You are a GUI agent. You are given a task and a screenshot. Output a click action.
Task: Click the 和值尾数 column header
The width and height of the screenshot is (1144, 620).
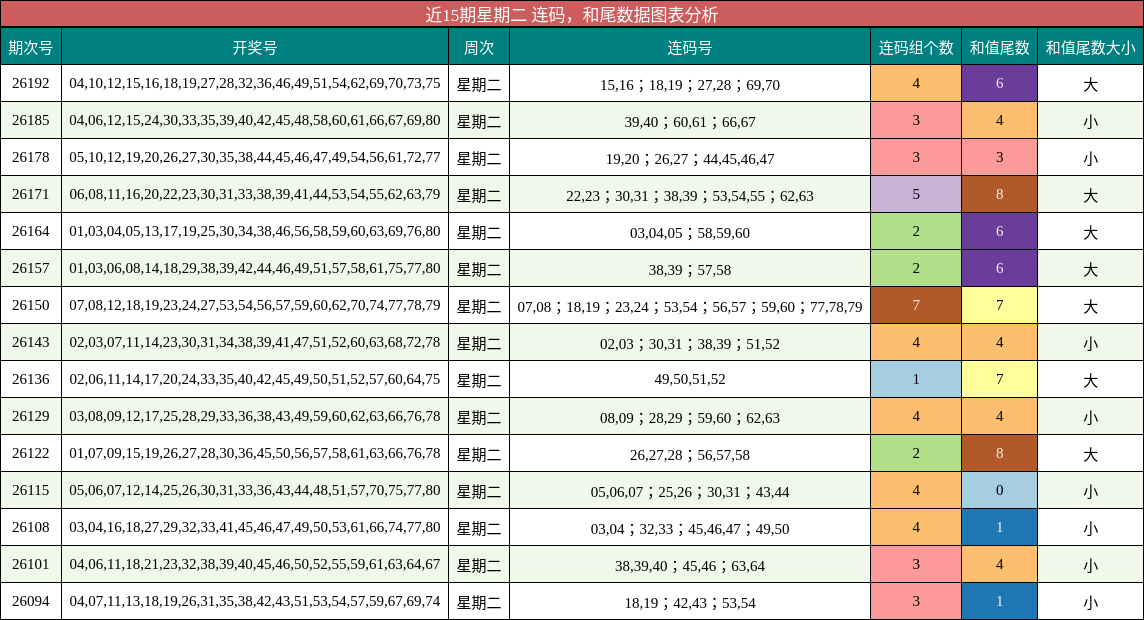coord(999,47)
